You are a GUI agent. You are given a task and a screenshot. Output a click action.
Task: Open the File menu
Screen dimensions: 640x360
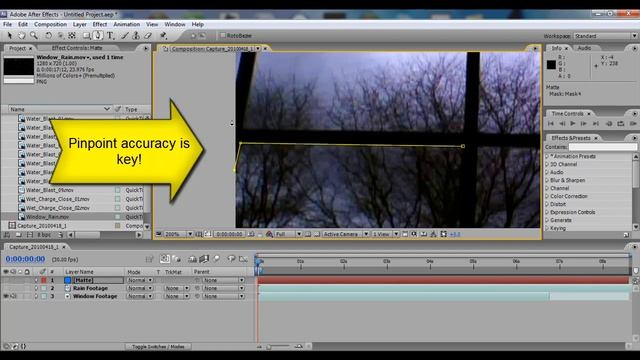coord(7,24)
